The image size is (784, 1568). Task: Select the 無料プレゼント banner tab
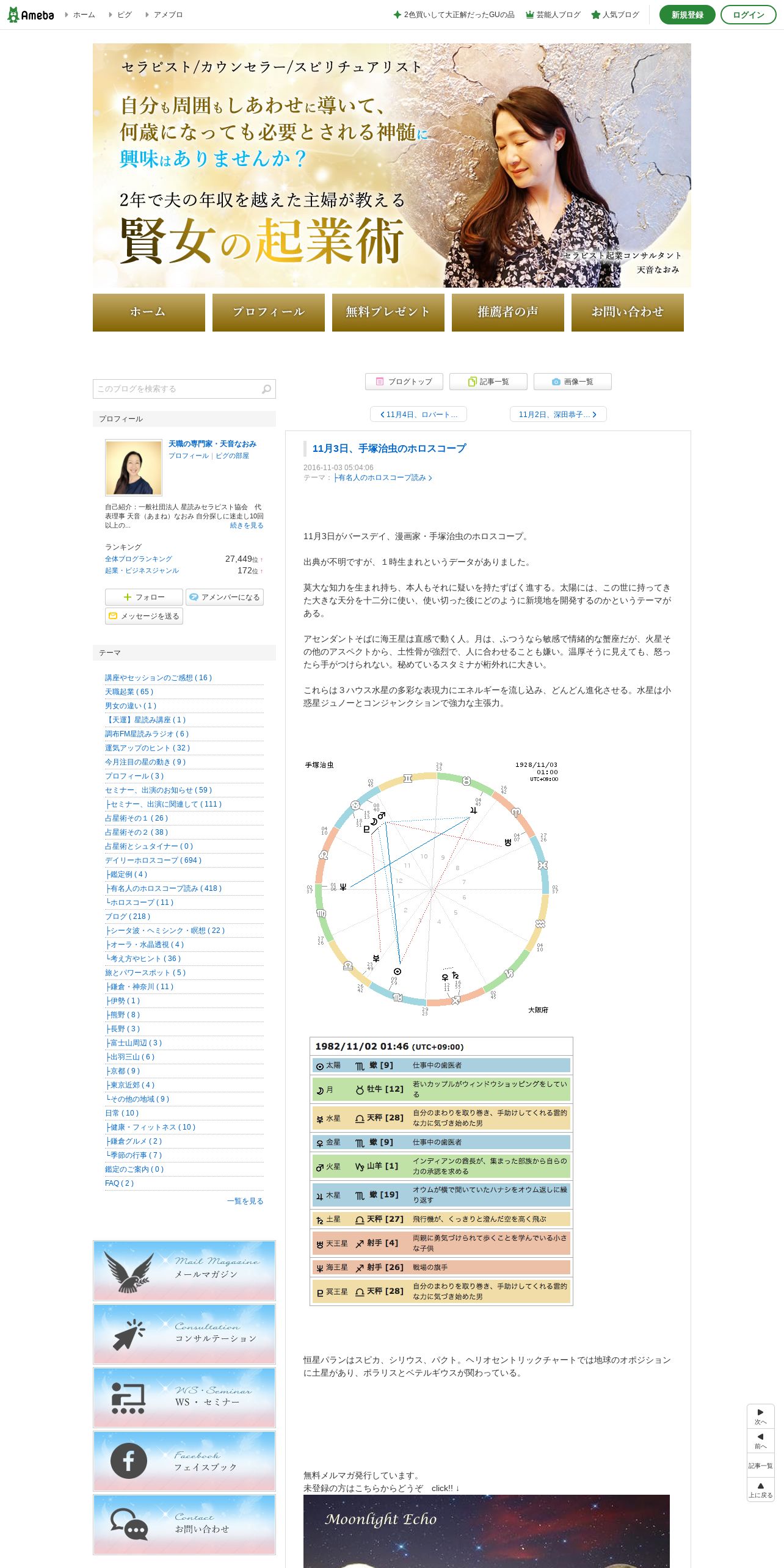(x=388, y=313)
